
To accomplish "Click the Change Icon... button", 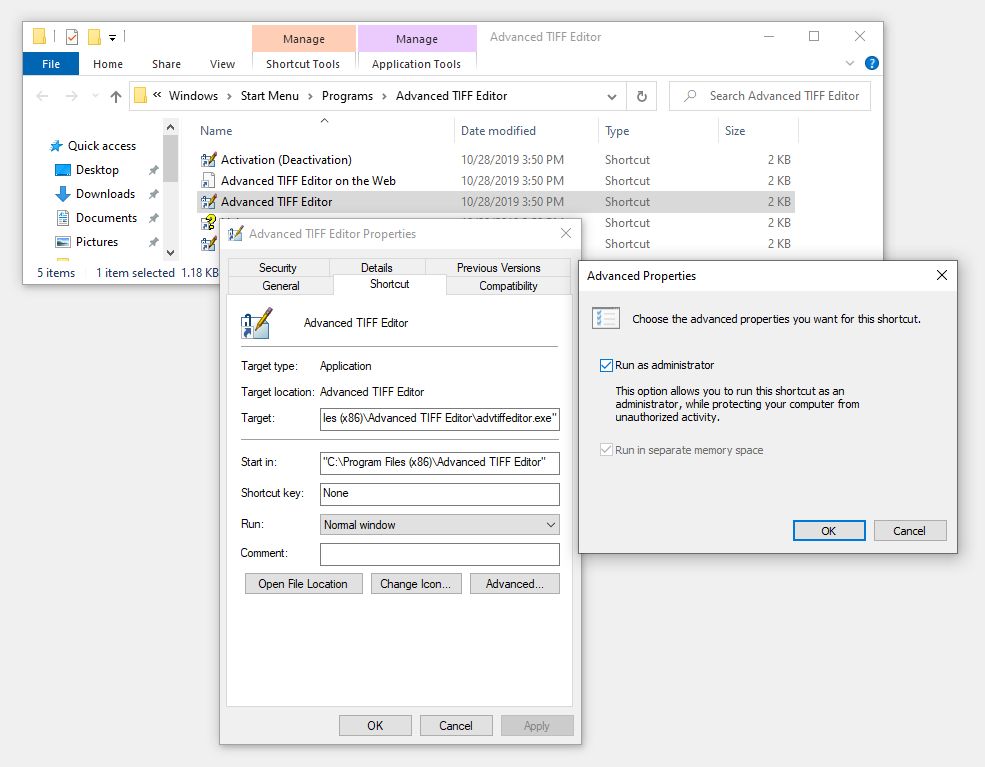I will (x=415, y=584).
